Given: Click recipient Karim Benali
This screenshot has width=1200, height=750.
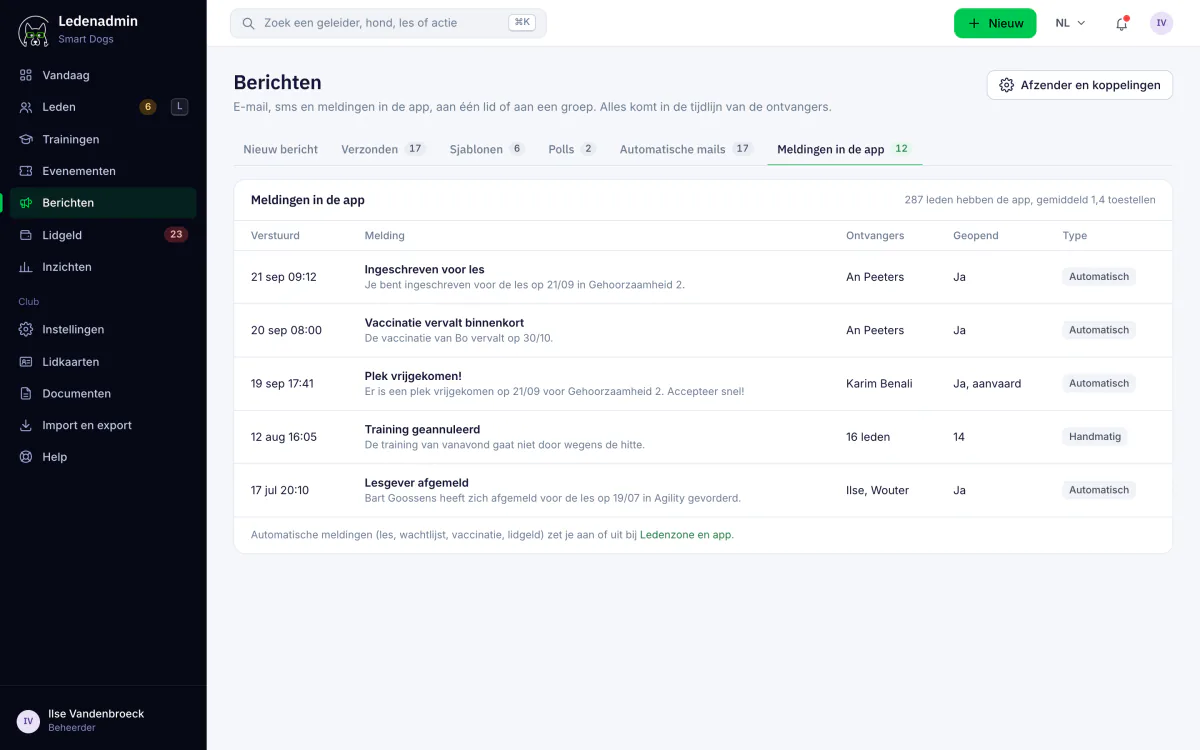Looking at the screenshot, I should (879, 384).
